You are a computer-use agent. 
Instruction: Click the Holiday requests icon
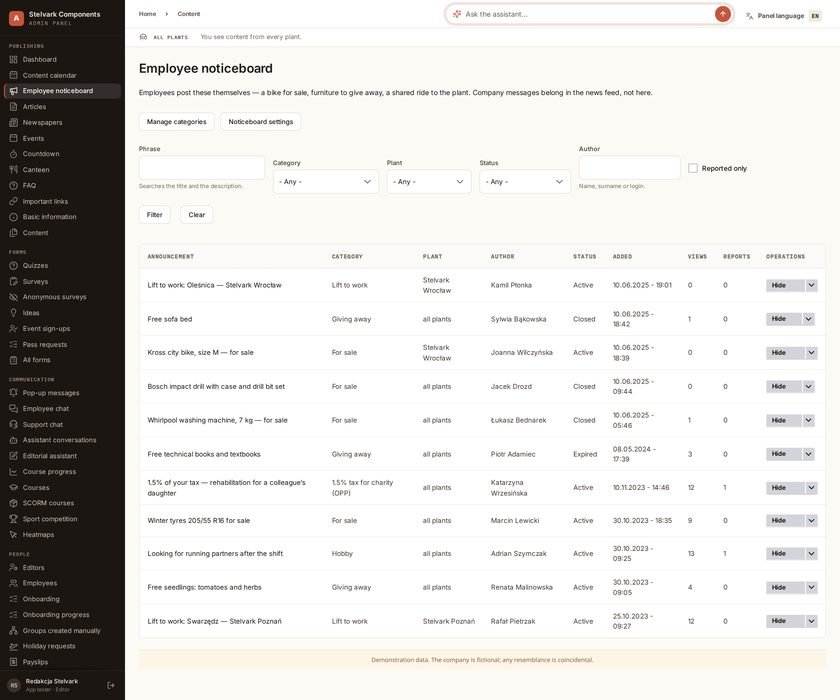click(13, 646)
